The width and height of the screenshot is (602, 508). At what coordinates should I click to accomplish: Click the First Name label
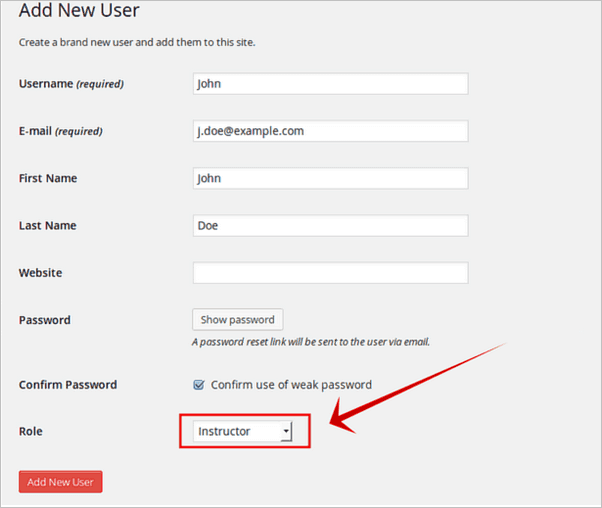pos(48,178)
